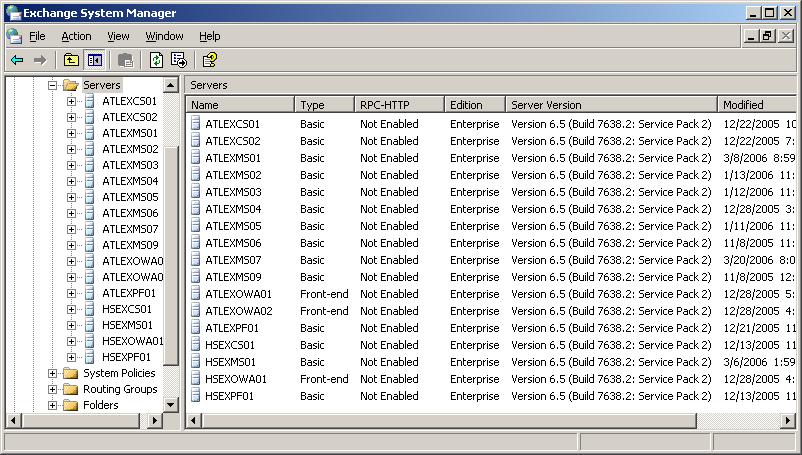802x455 pixels.
Task: Open the Help menu
Action: tap(210, 36)
